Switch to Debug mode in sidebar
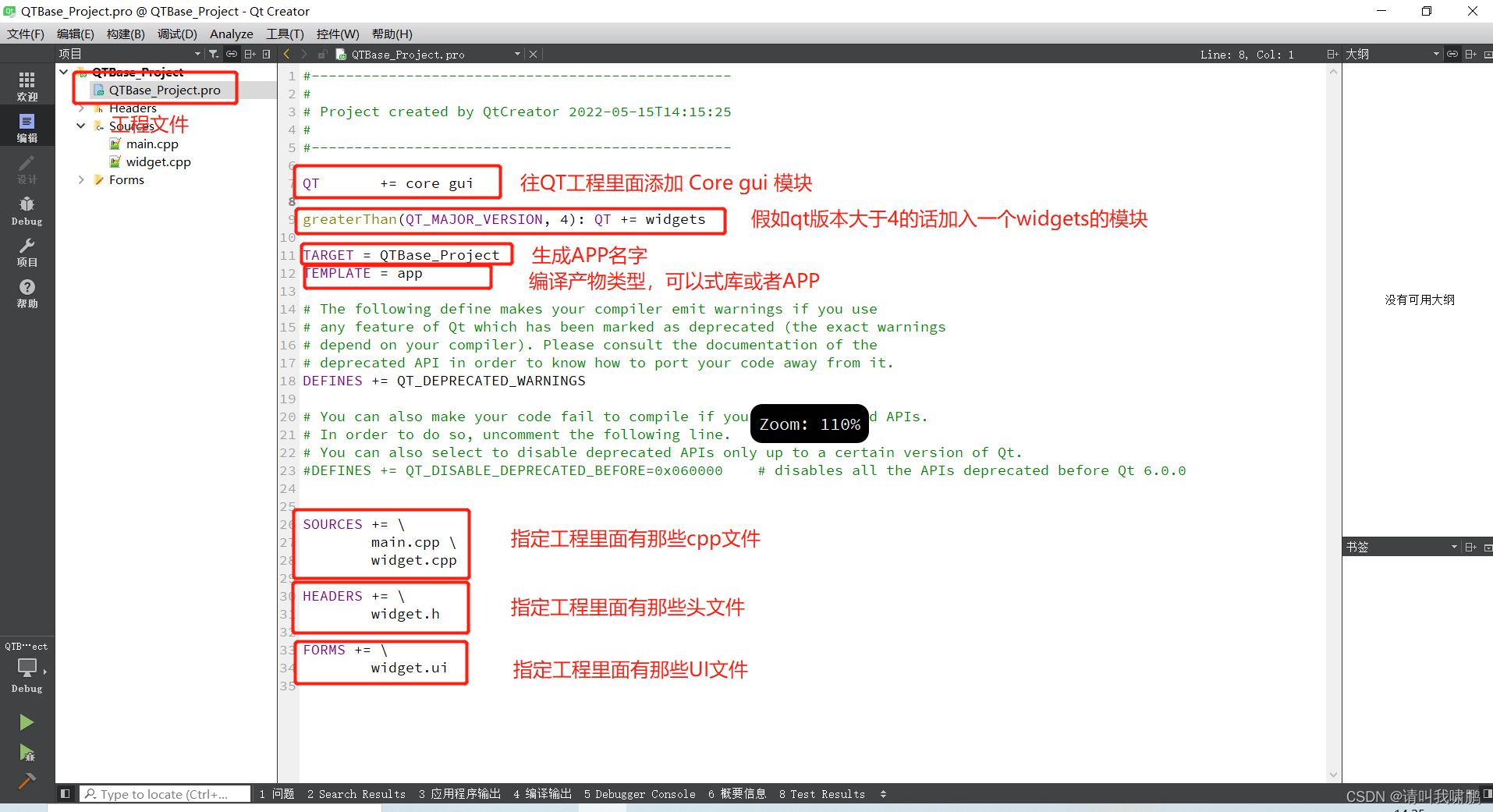The width and height of the screenshot is (1493, 812). (x=27, y=211)
